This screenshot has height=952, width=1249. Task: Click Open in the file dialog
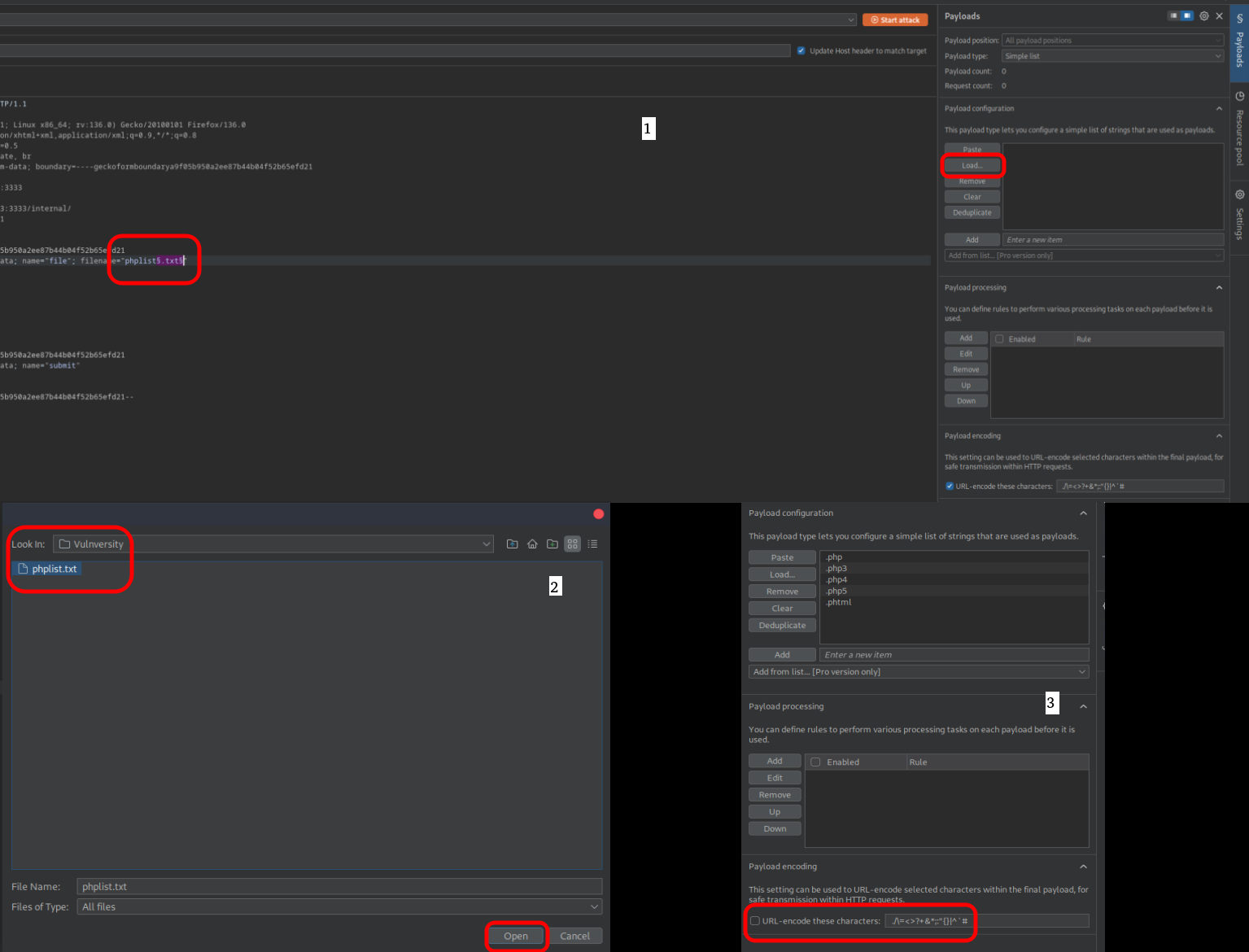point(516,936)
